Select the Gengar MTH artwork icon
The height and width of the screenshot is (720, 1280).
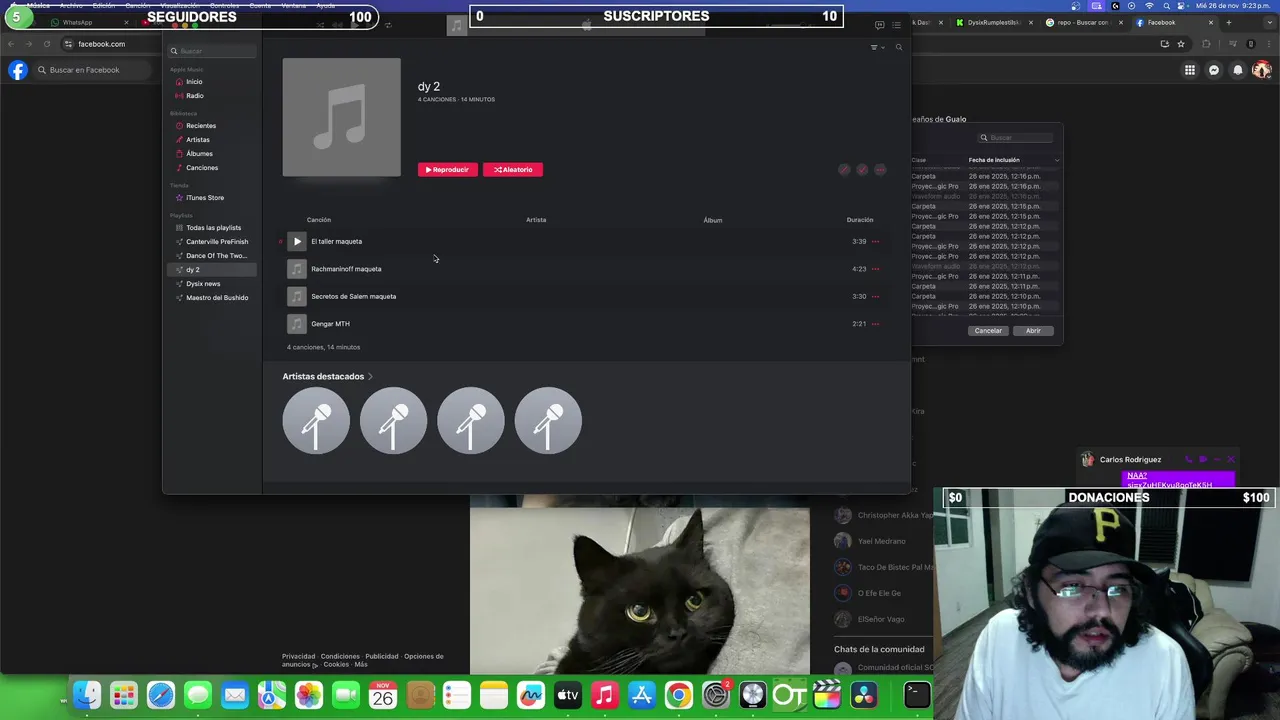pyautogui.click(x=297, y=324)
